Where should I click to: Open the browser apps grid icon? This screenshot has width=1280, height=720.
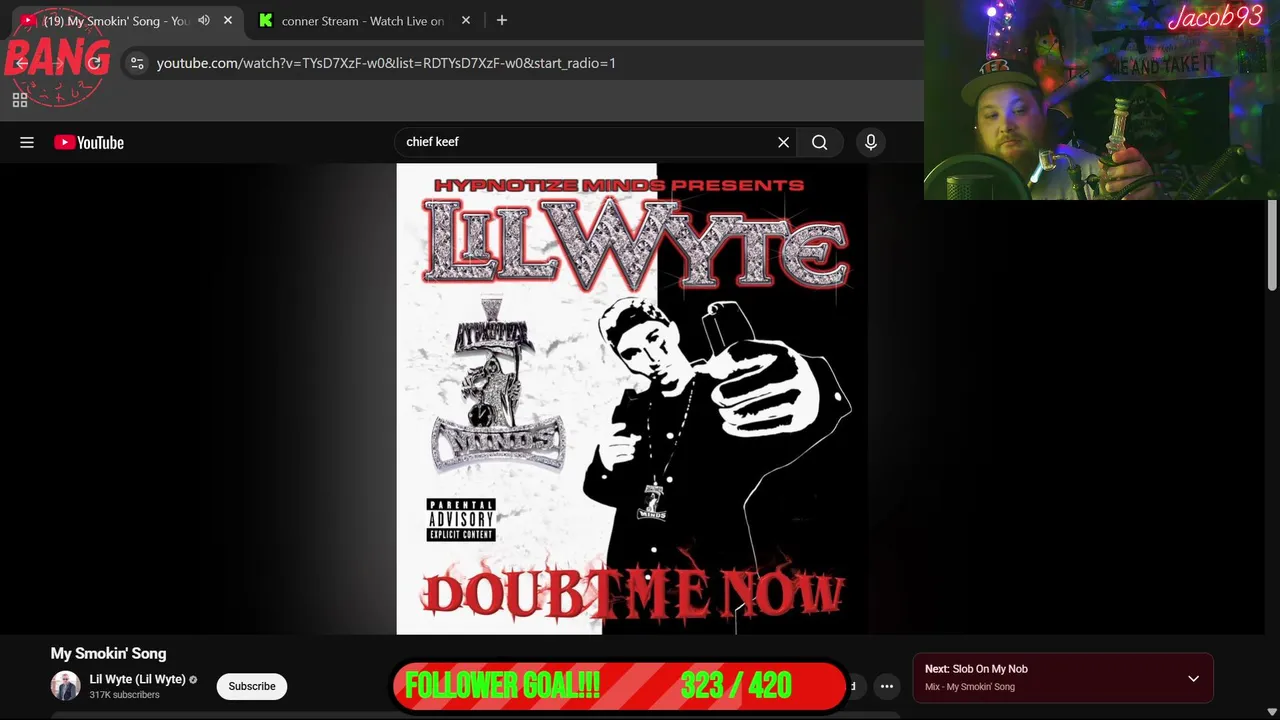tap(20, 100)
